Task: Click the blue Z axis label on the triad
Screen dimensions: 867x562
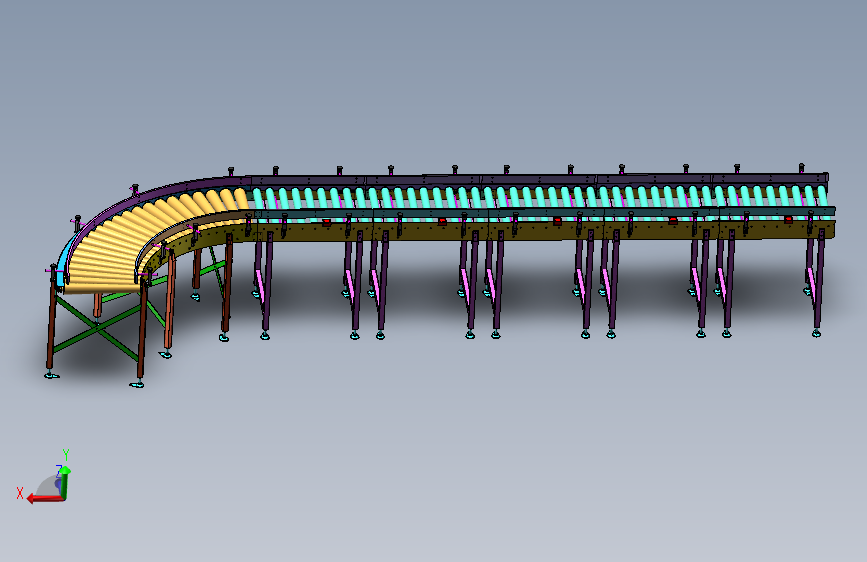Action: point(58,471)
